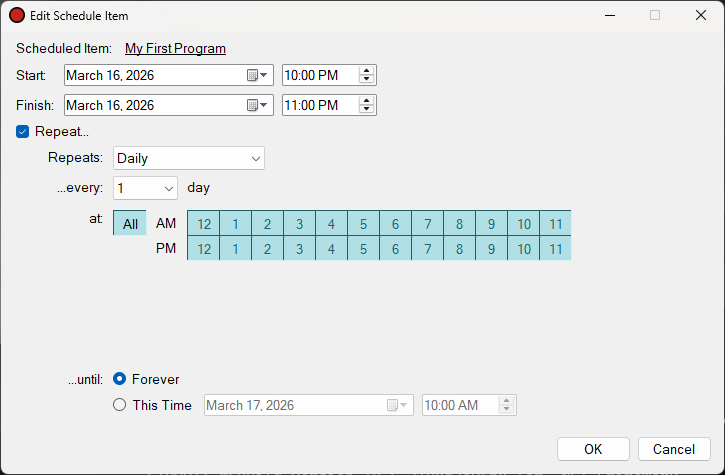Toggle the 7 AM hour cell
725x475 pixels.
tap(427, 223)
